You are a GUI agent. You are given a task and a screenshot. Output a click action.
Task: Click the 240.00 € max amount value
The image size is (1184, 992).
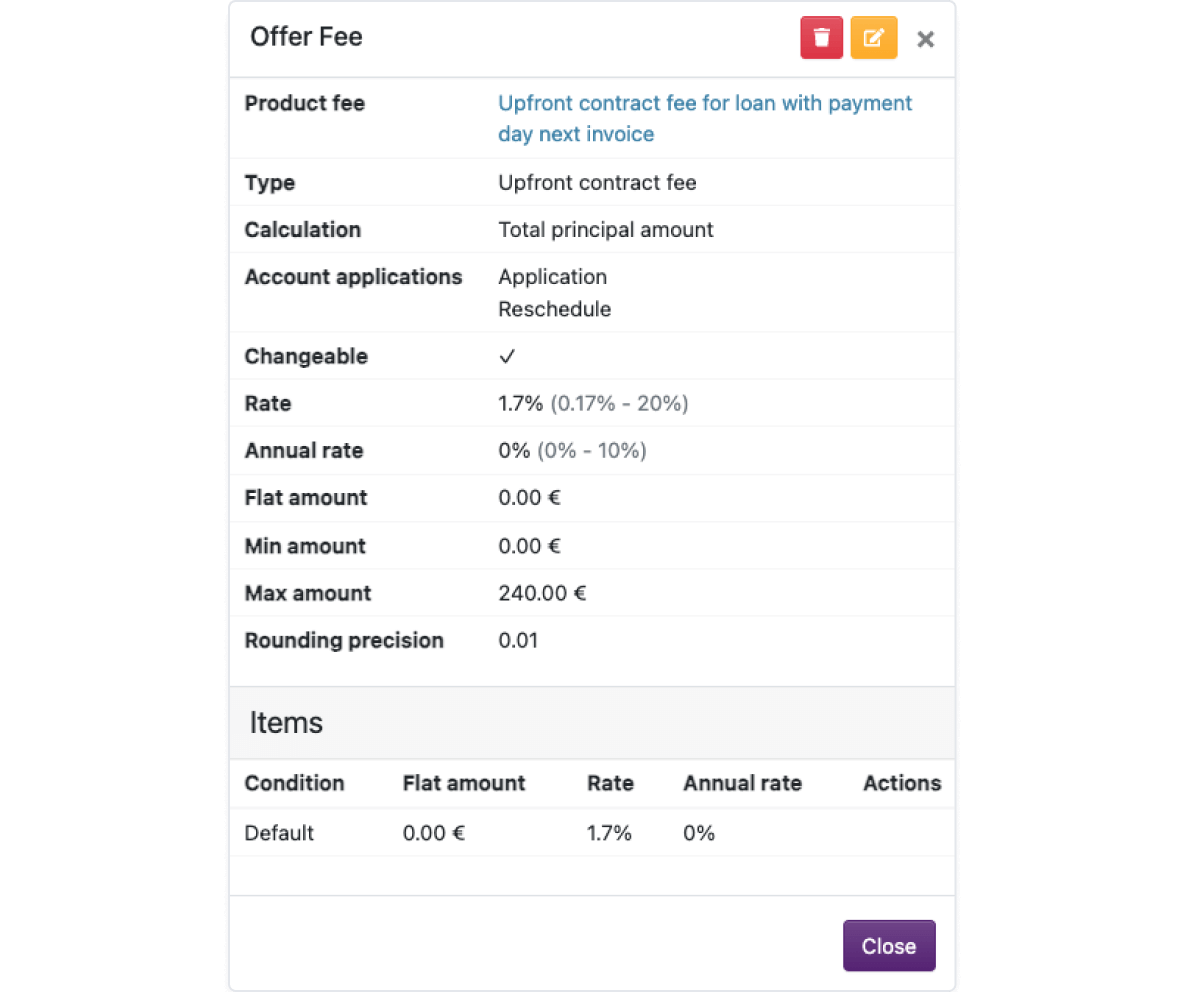point(542,593)
